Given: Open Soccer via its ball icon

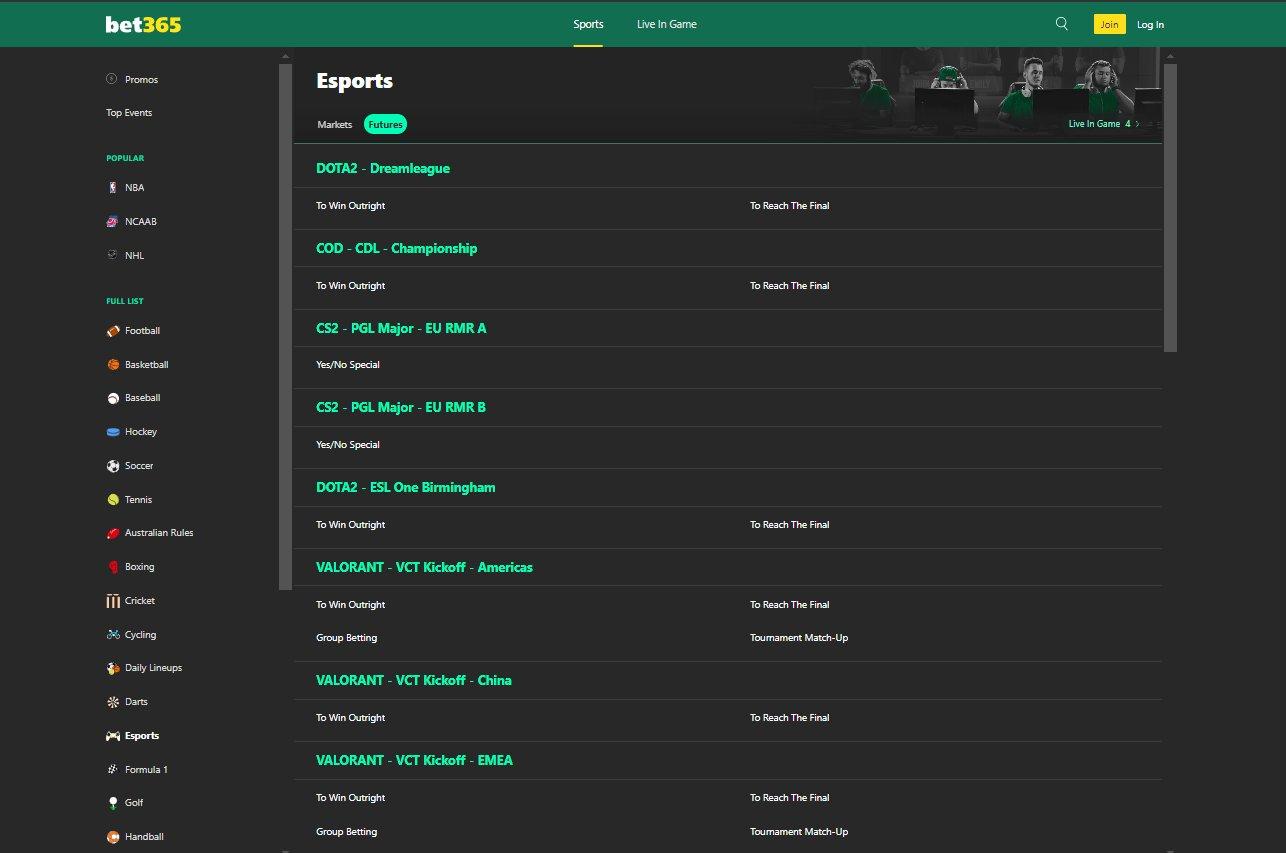Looking at the screenshot, I should [113, 466].
